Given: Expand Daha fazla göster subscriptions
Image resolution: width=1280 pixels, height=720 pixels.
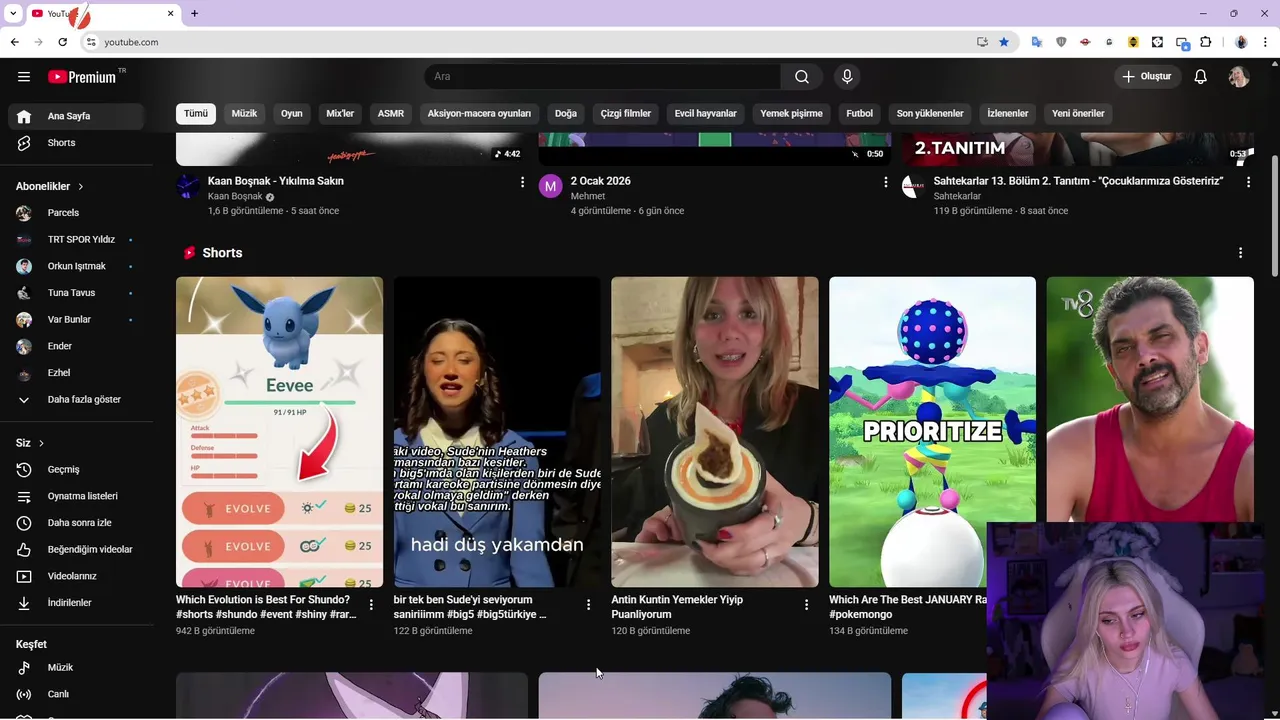Looking at the screenshot, I should point(76,399).
